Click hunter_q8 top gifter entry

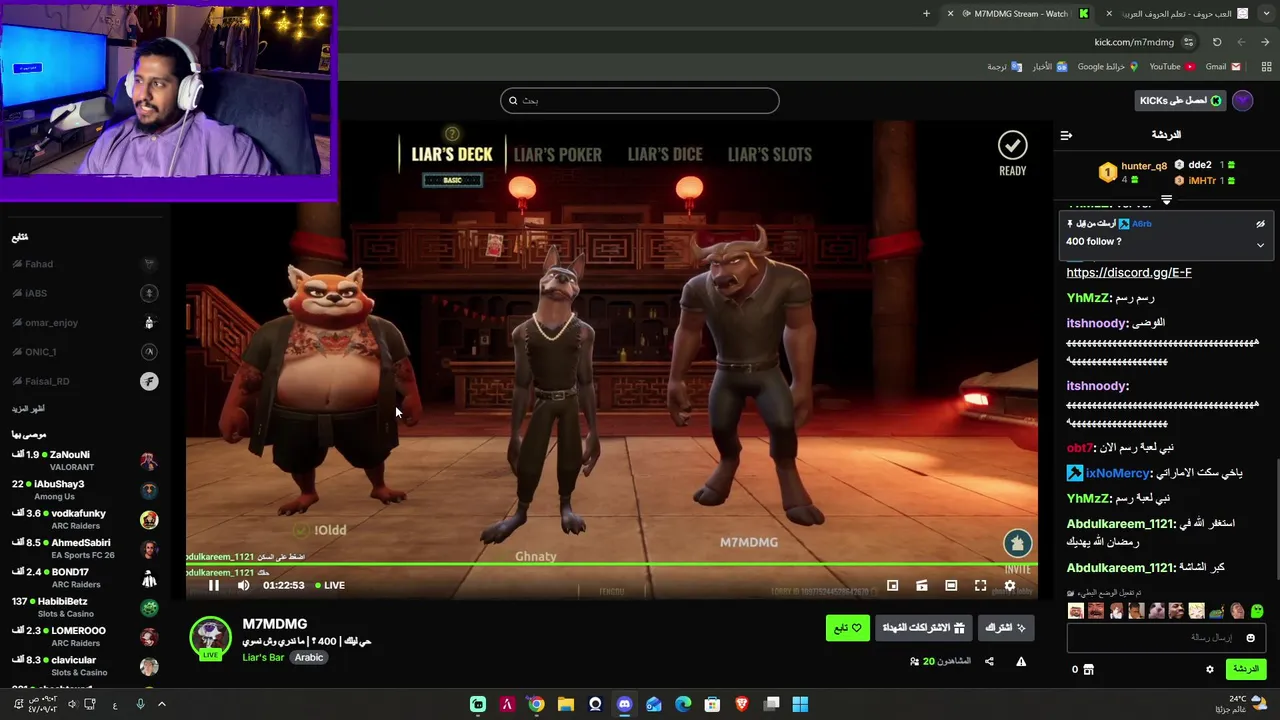coord(1133,172)
